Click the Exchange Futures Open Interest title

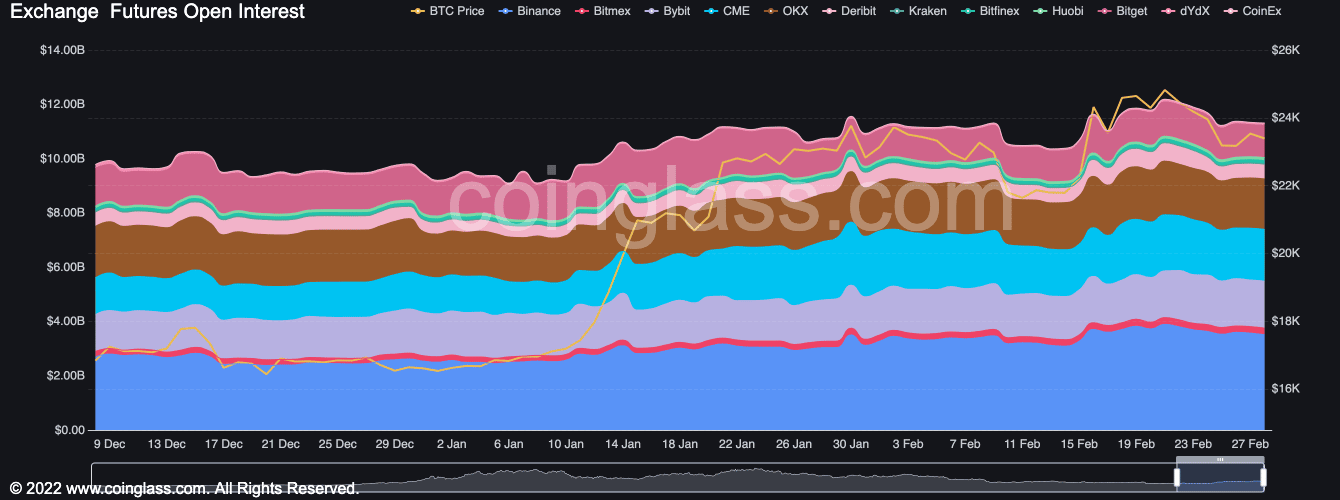[x=157, y=12]
